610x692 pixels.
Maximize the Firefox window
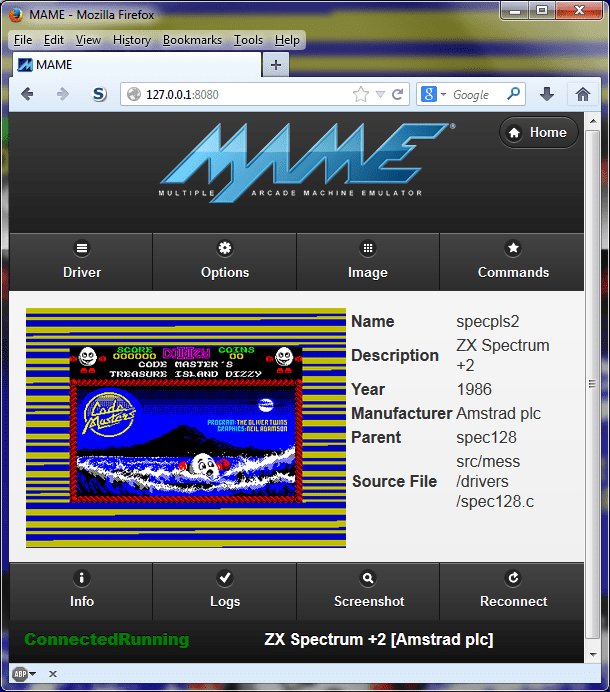[542, 11]
